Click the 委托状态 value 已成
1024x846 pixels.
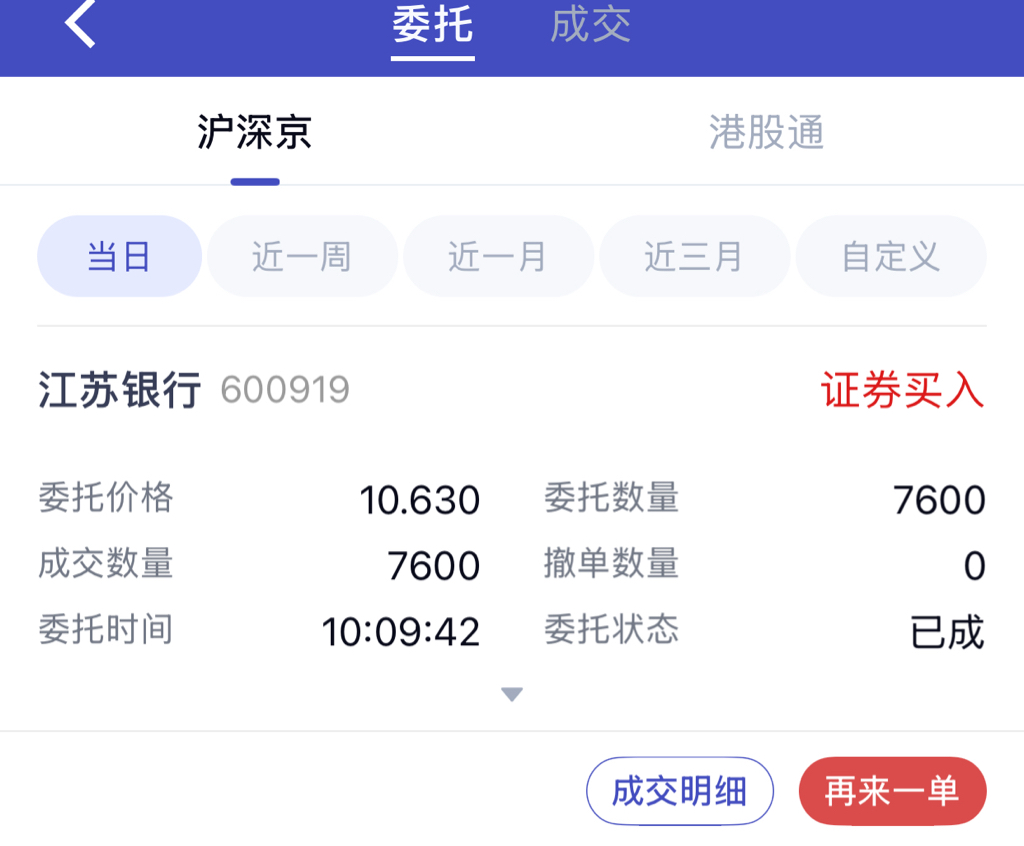coord(948,632)
